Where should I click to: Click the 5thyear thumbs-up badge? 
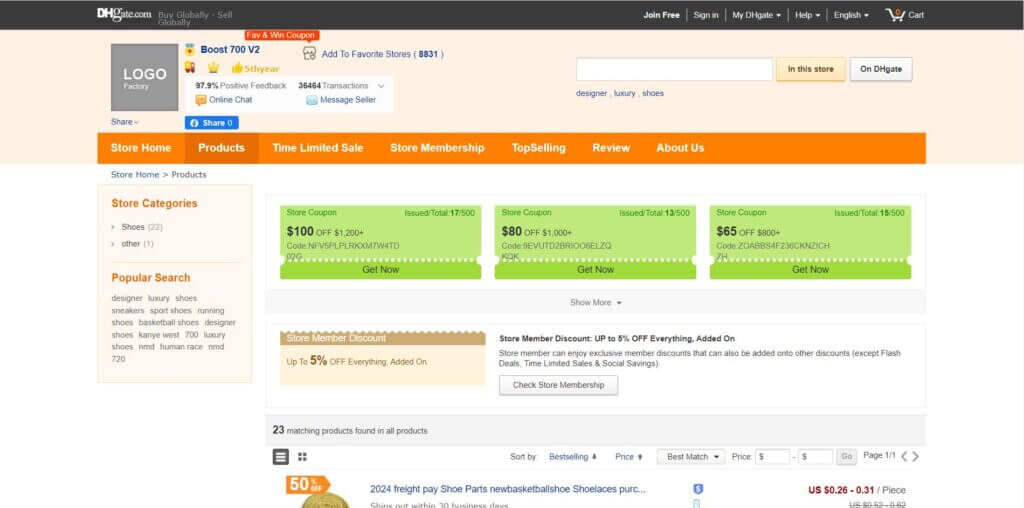(x=255, y=68)
